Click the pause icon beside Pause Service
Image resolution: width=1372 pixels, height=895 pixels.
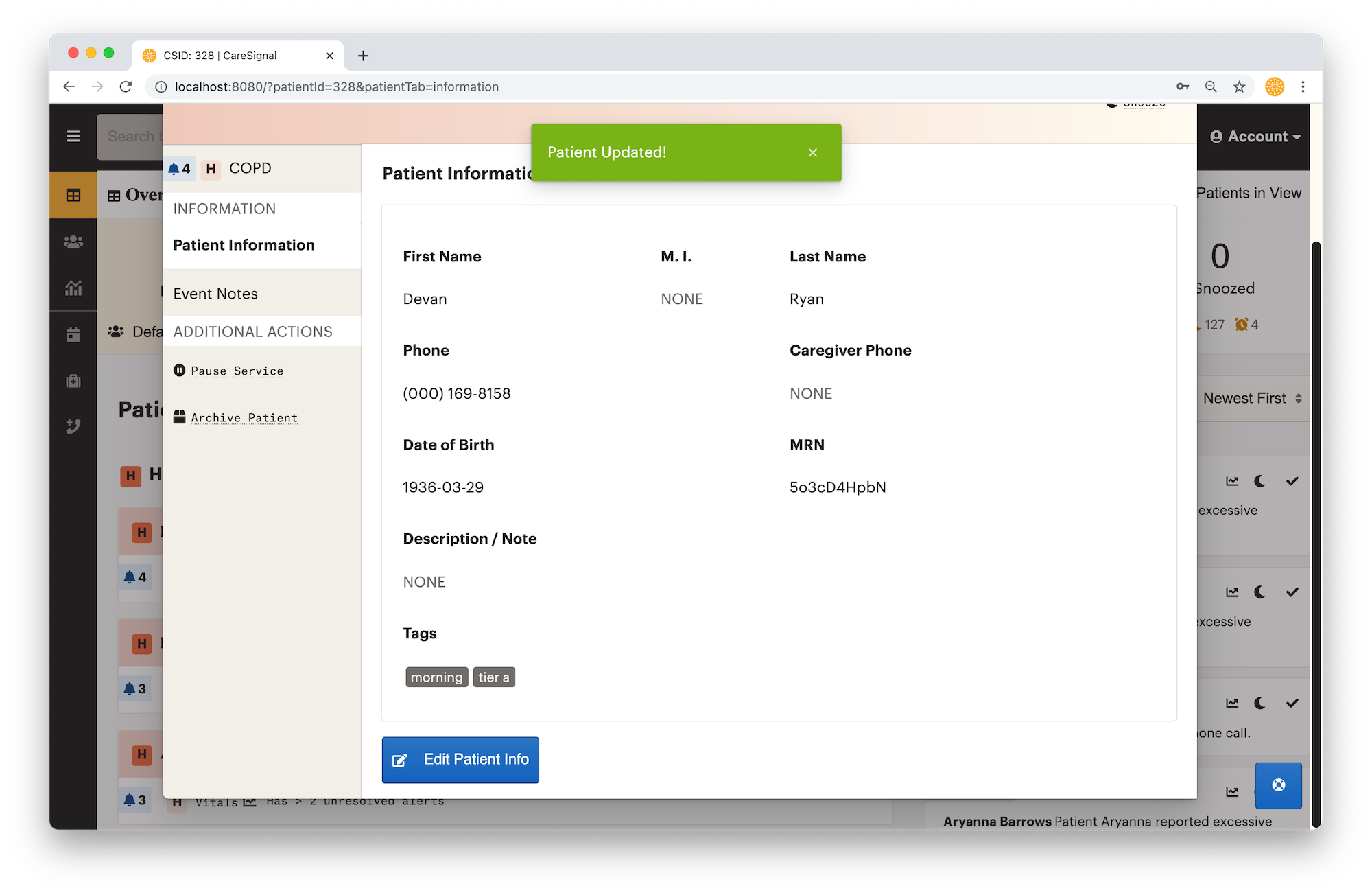coord(180,370)
